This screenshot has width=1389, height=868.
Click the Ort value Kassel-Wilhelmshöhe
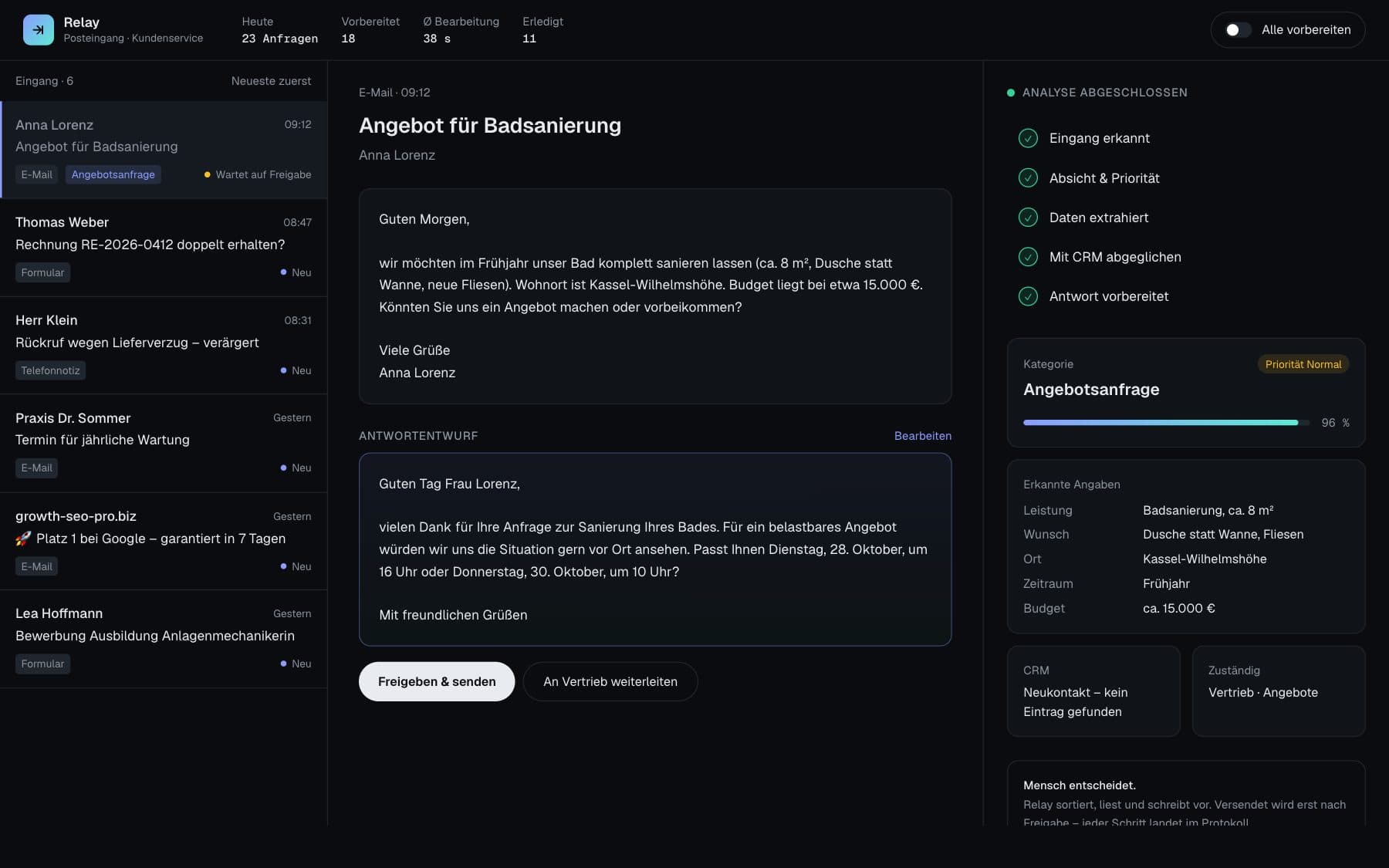pos(1205,559)
